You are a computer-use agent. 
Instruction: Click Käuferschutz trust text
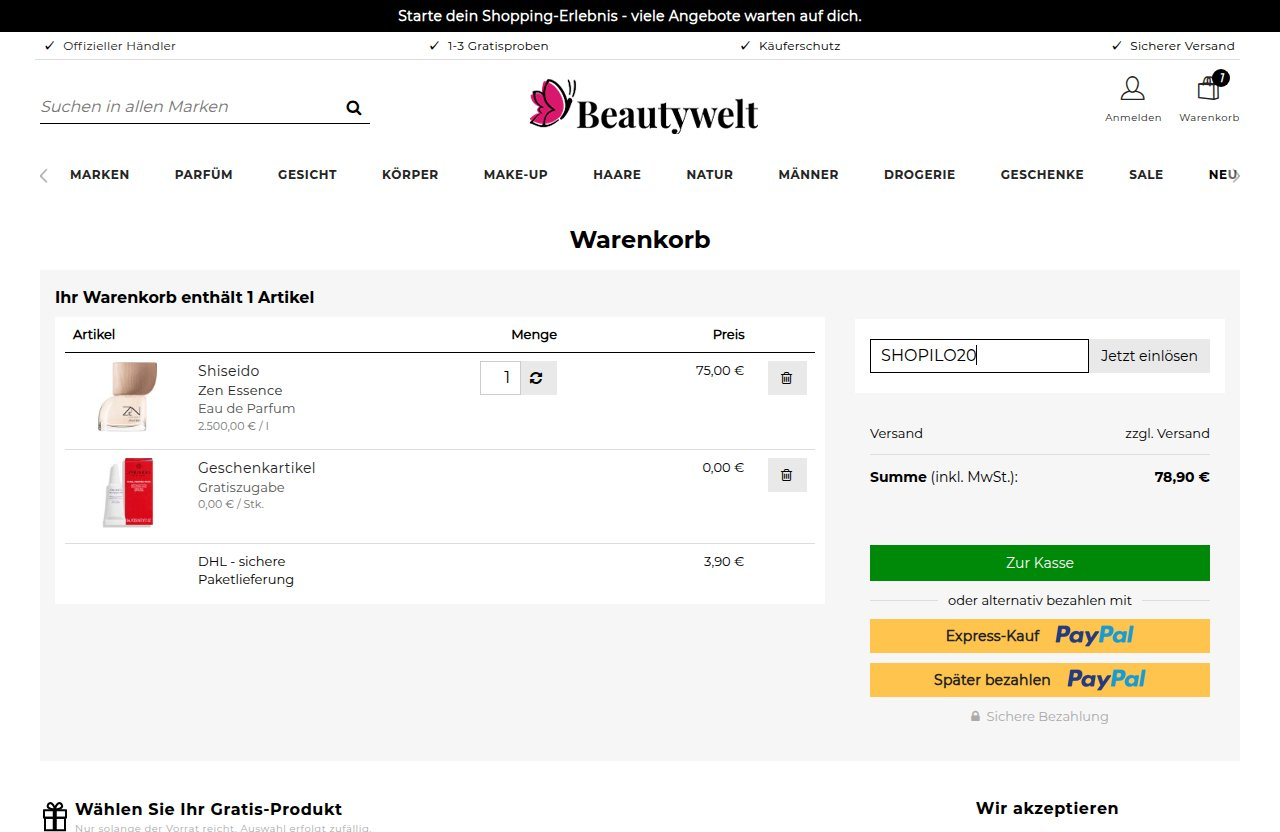point(799,46)
